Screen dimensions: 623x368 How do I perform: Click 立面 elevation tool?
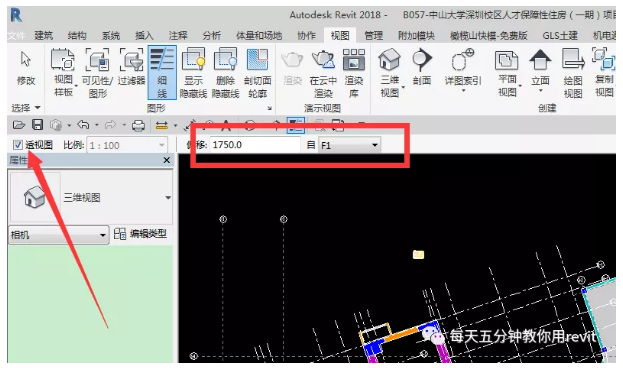(x=540, y=68)
